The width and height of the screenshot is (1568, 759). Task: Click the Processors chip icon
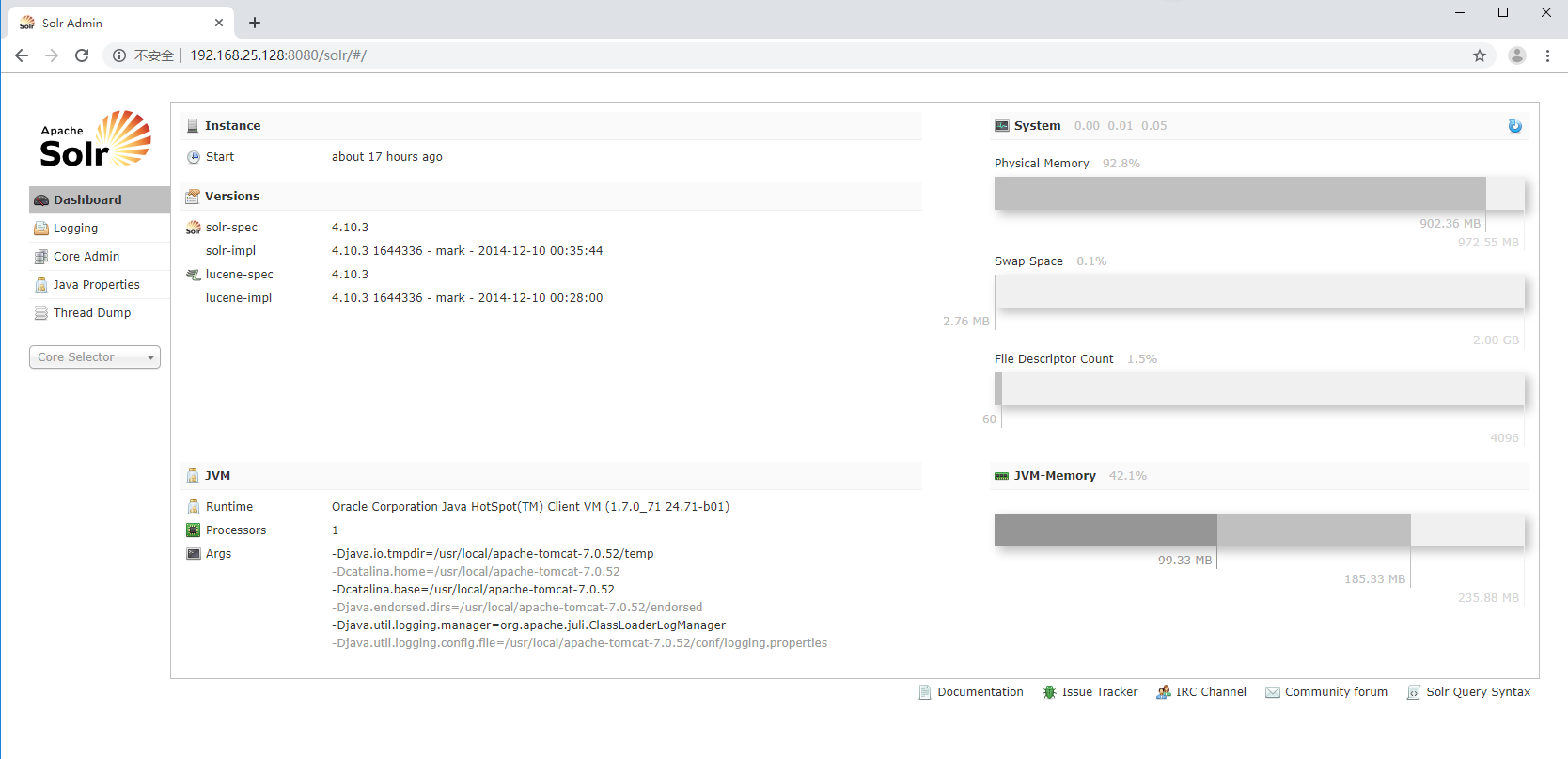click(194, 530)
